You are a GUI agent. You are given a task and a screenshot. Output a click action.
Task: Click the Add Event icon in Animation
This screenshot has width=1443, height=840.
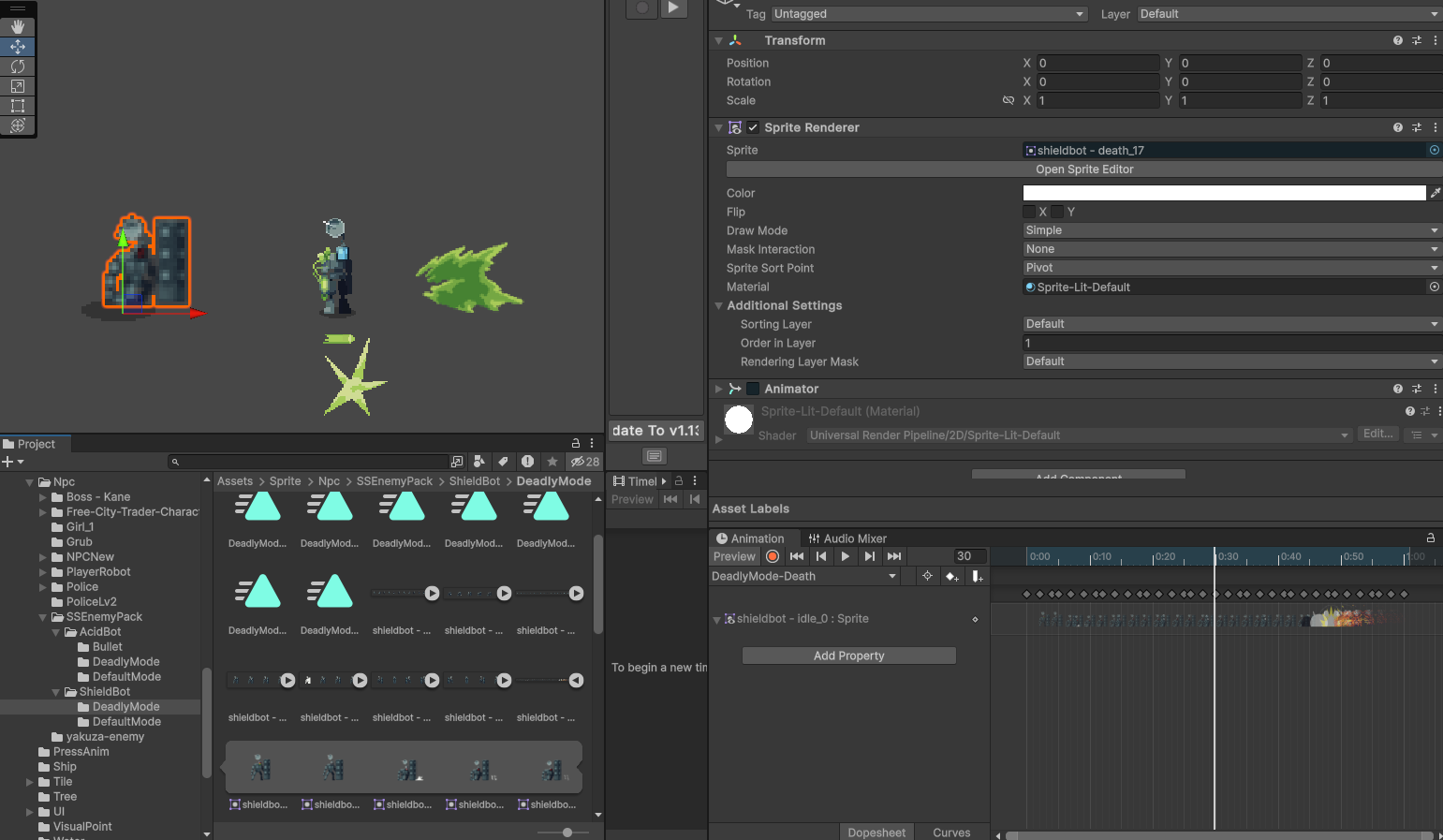(x=977, y=576)
